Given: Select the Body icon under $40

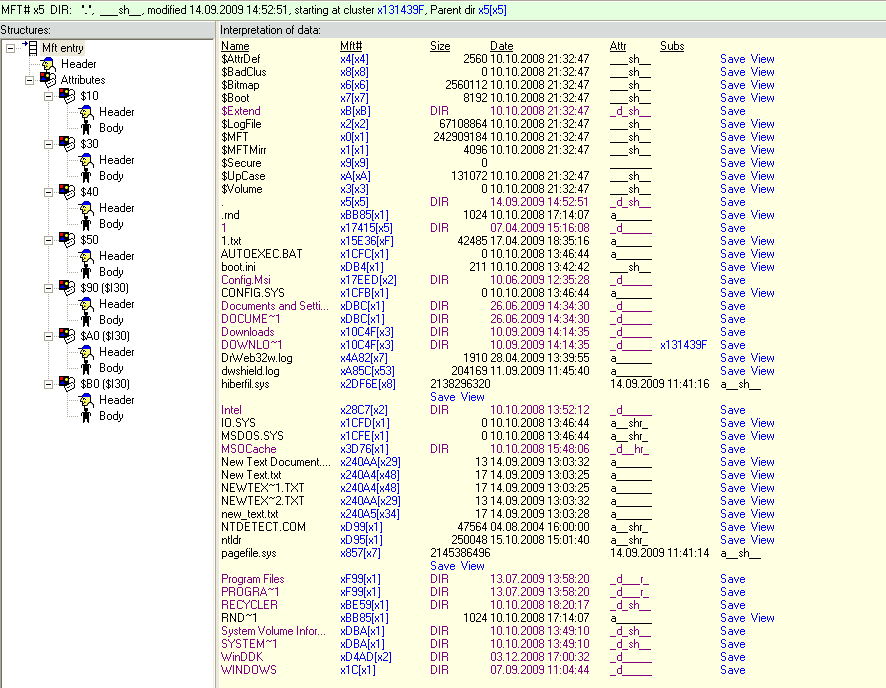Looking at the screenshot, I should point(86,224).
